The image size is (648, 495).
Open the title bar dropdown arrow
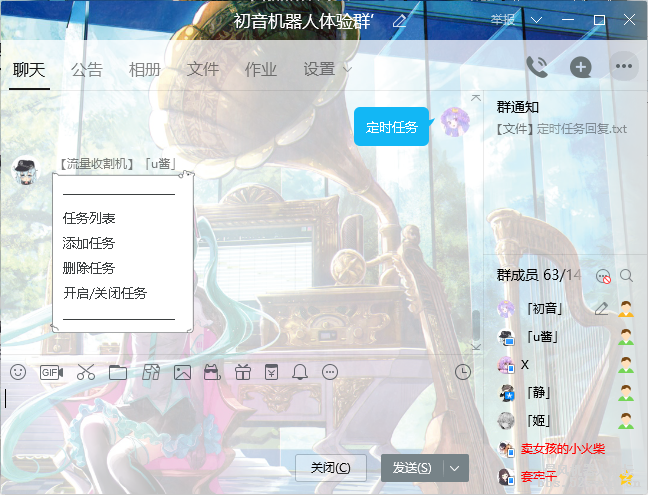pyautogui.click(x=536, y=20)
